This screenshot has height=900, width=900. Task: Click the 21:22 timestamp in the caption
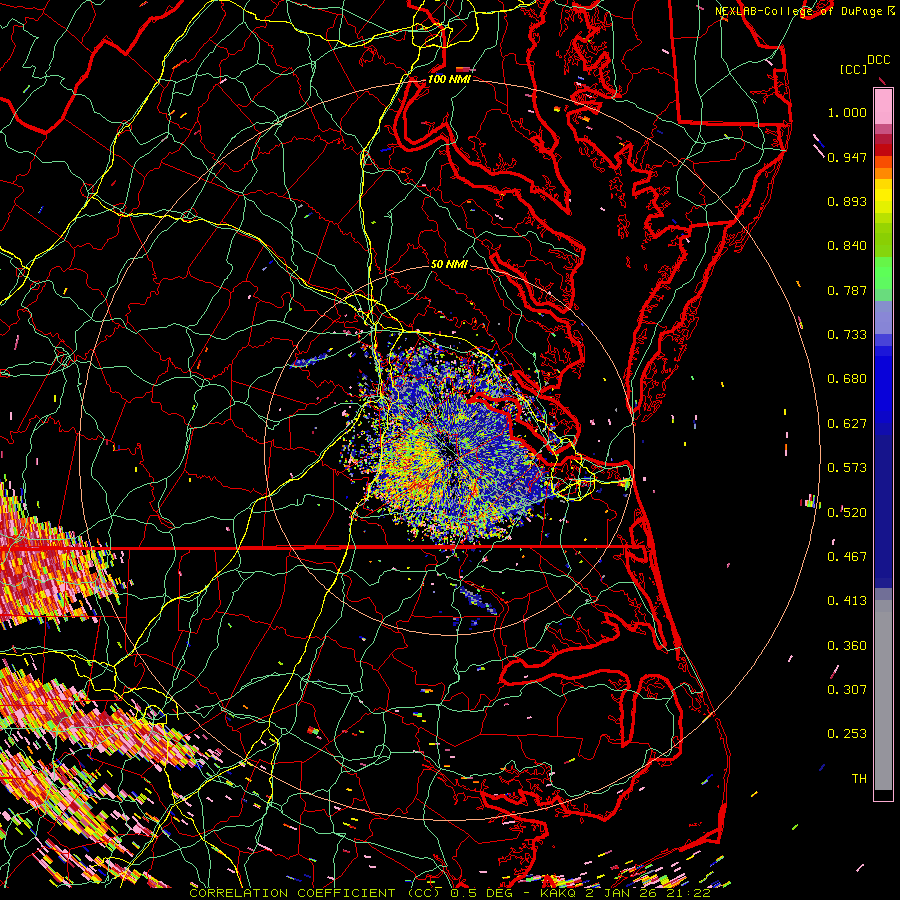click(690, 893)
